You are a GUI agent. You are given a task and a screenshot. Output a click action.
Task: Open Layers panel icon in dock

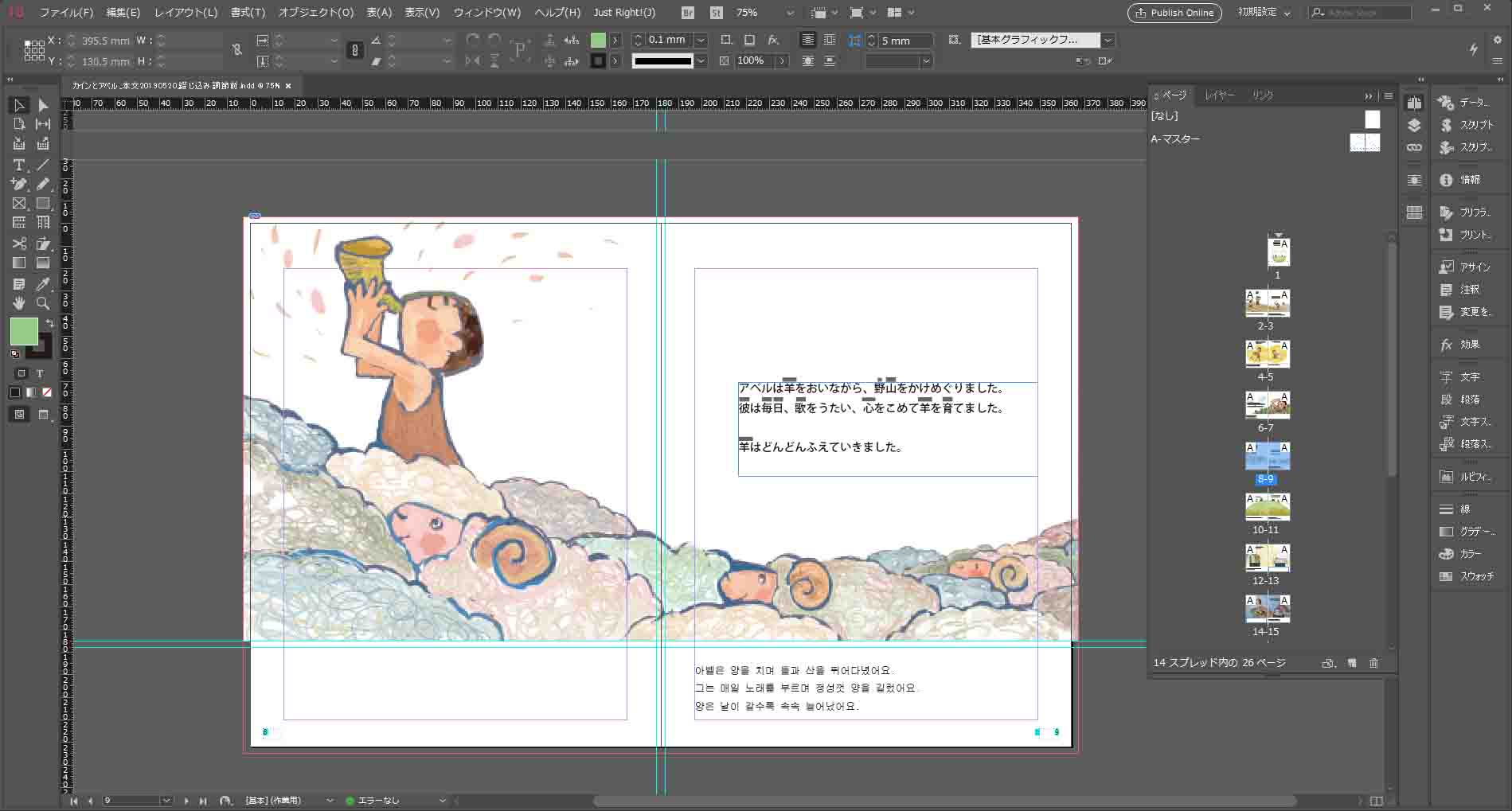(x=1414, y=126)
